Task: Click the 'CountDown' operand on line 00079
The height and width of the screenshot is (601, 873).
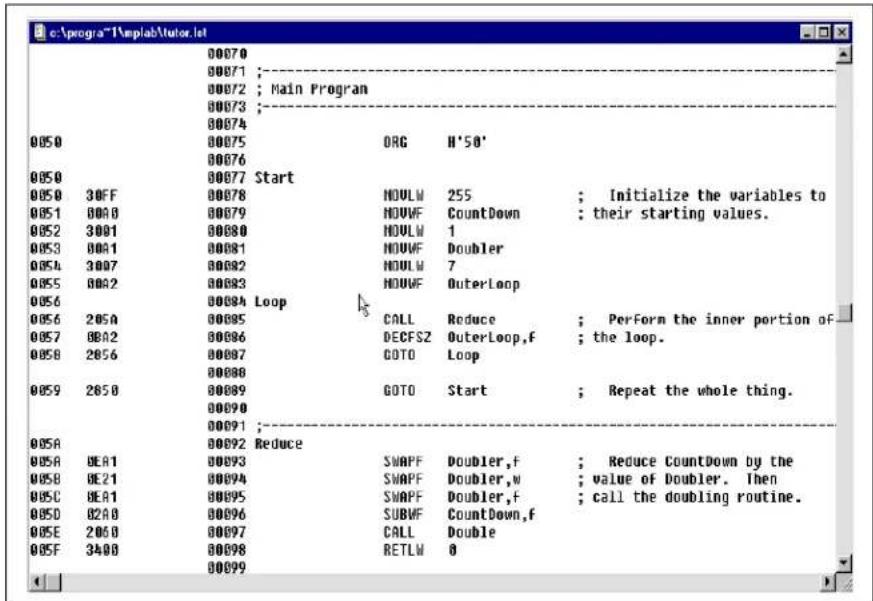Action: point(483,213)
